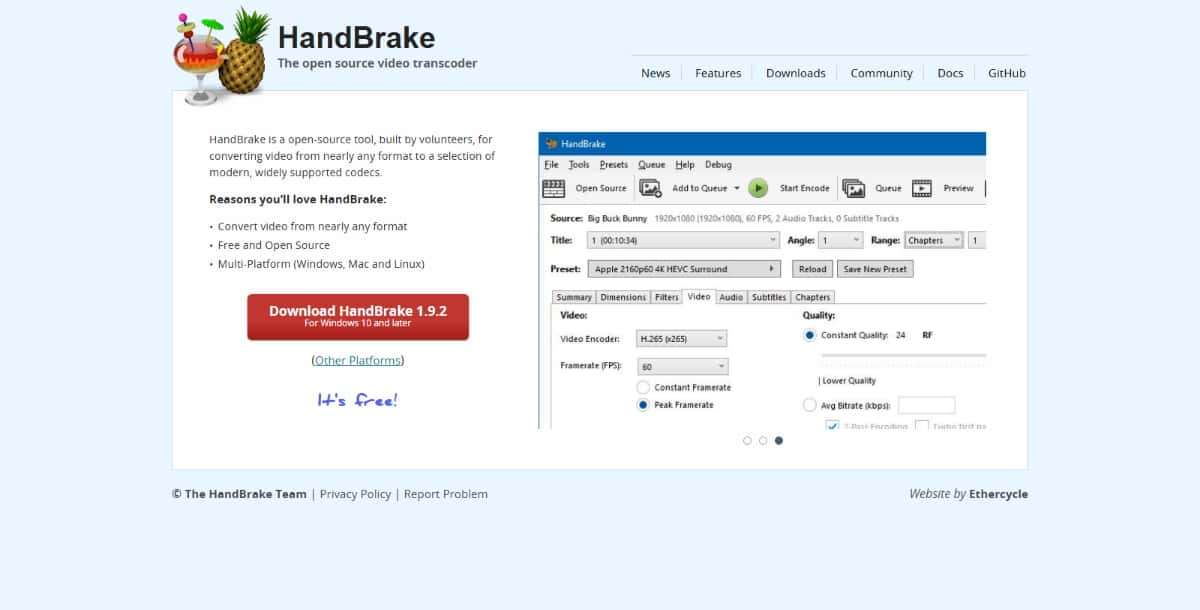
Task: Switch to the Dimensions tab
Action: tap(623, 297)
